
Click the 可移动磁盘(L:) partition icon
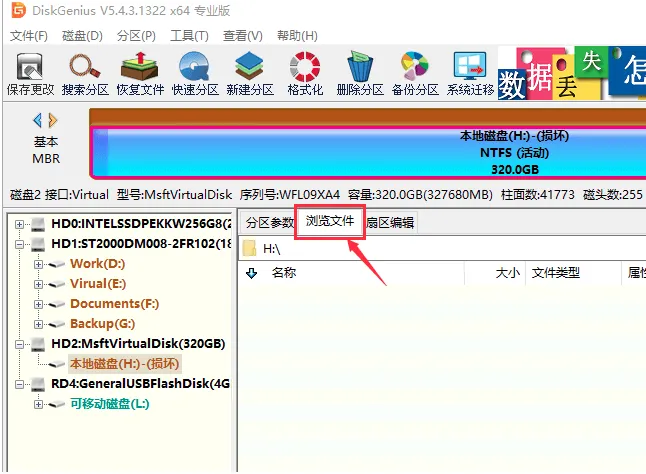click(x=57, y=404)
